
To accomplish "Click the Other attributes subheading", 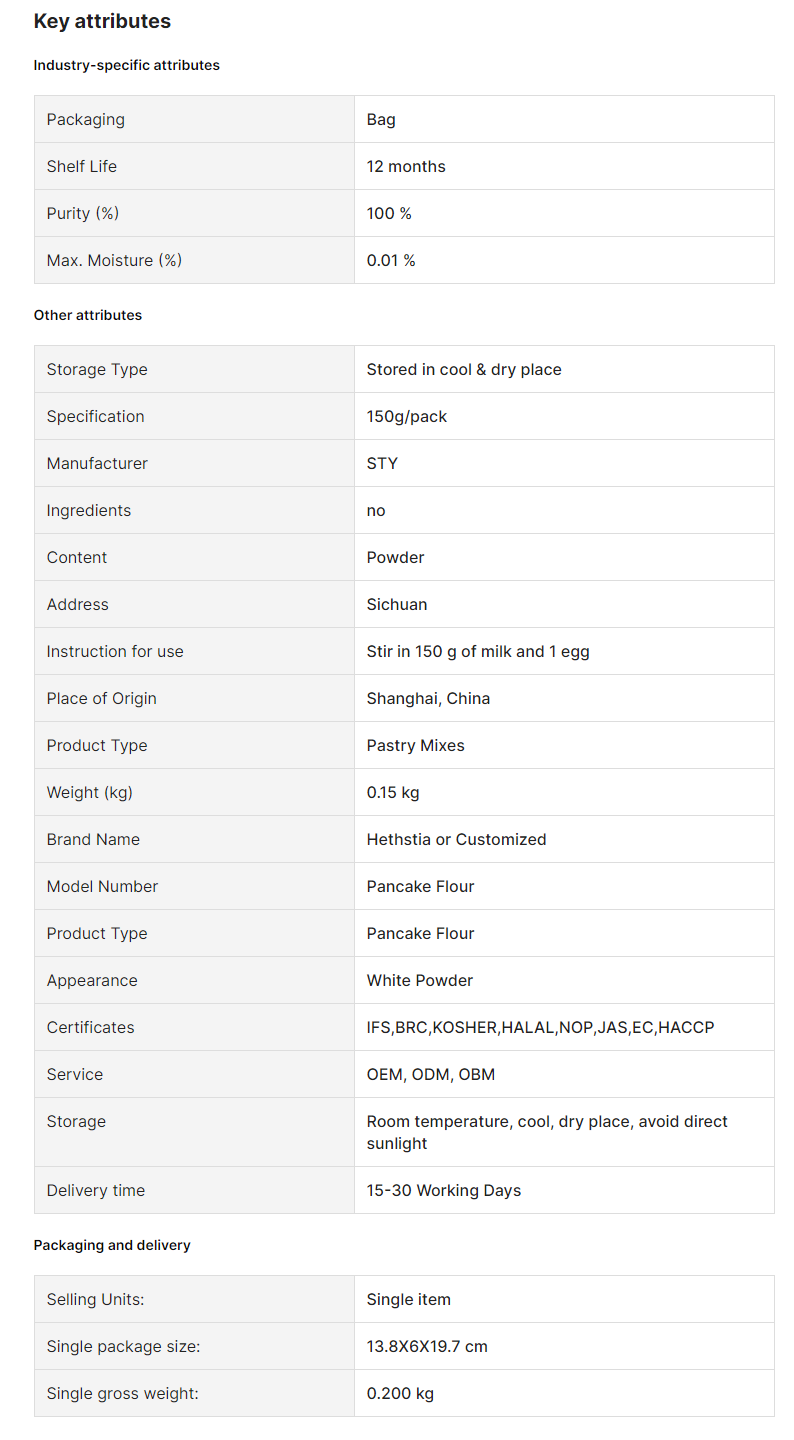I will coord(88,315).
